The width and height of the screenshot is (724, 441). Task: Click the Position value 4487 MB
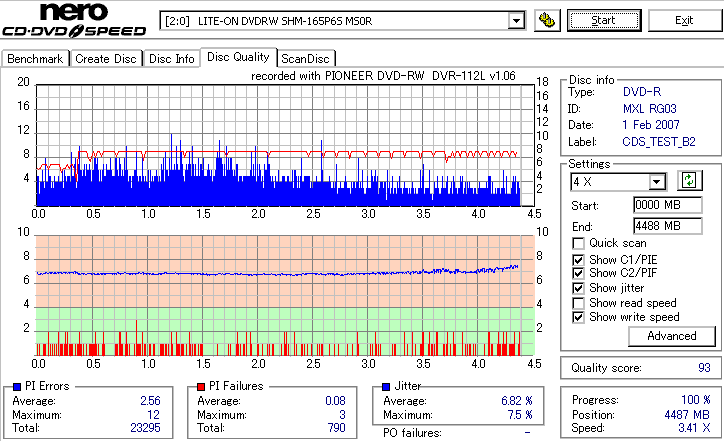pyautogui.click(x=688, y=415)
